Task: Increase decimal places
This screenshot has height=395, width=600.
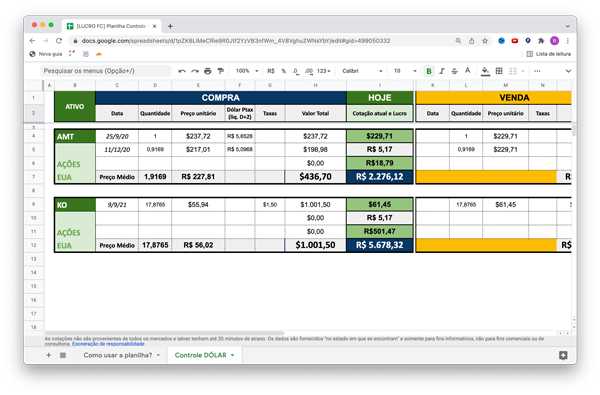Action: 309,71
